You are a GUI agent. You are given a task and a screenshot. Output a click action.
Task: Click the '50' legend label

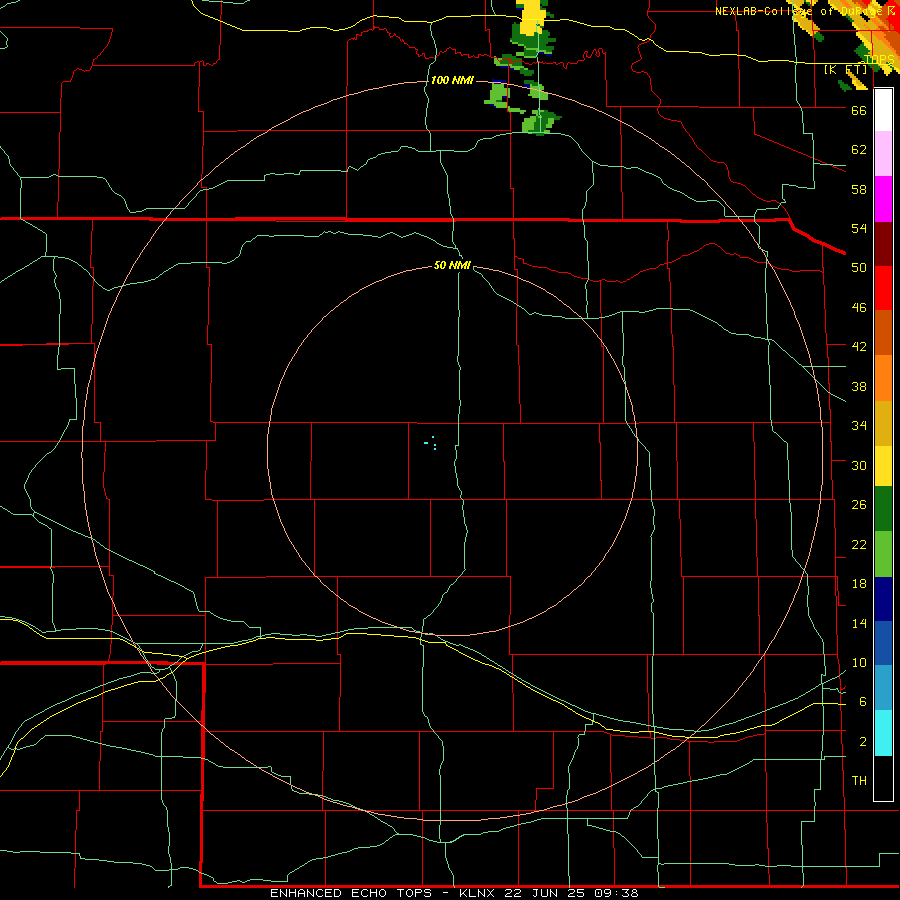click(859, 268)
